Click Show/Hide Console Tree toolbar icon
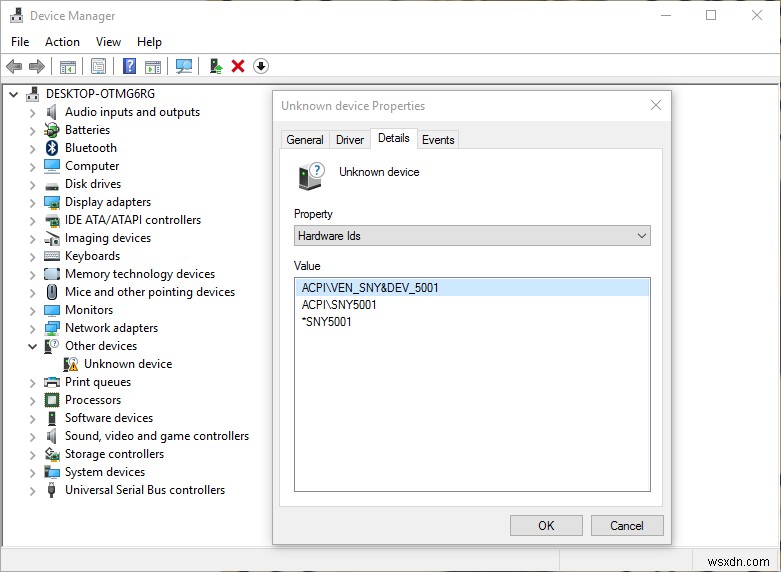This screenshot has width=781, height=572. (x=68, y=66)
